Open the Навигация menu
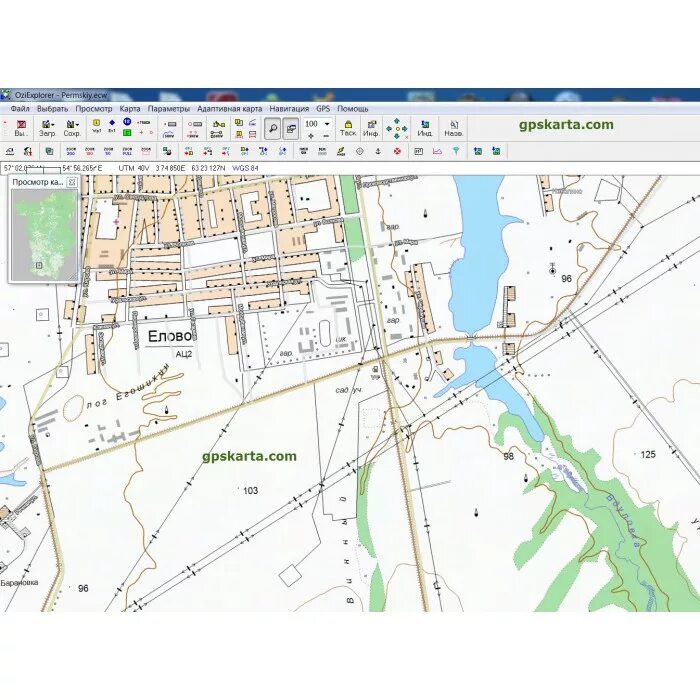This screenshot has width=700, height=700. [x=289, y=108]
